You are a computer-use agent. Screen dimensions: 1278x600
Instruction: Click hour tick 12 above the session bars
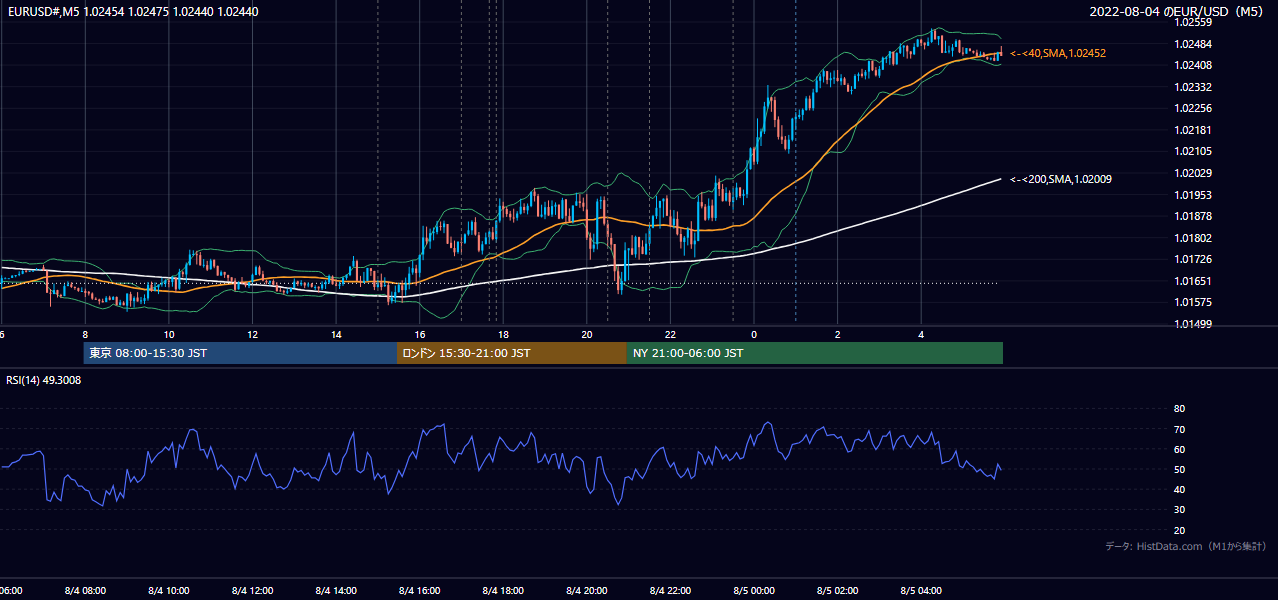point(253,335)
